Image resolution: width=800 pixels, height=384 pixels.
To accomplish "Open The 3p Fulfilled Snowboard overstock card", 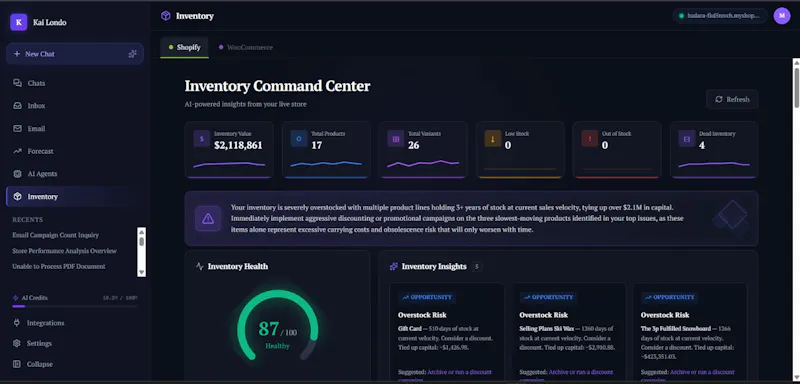I will click(690, 332).
